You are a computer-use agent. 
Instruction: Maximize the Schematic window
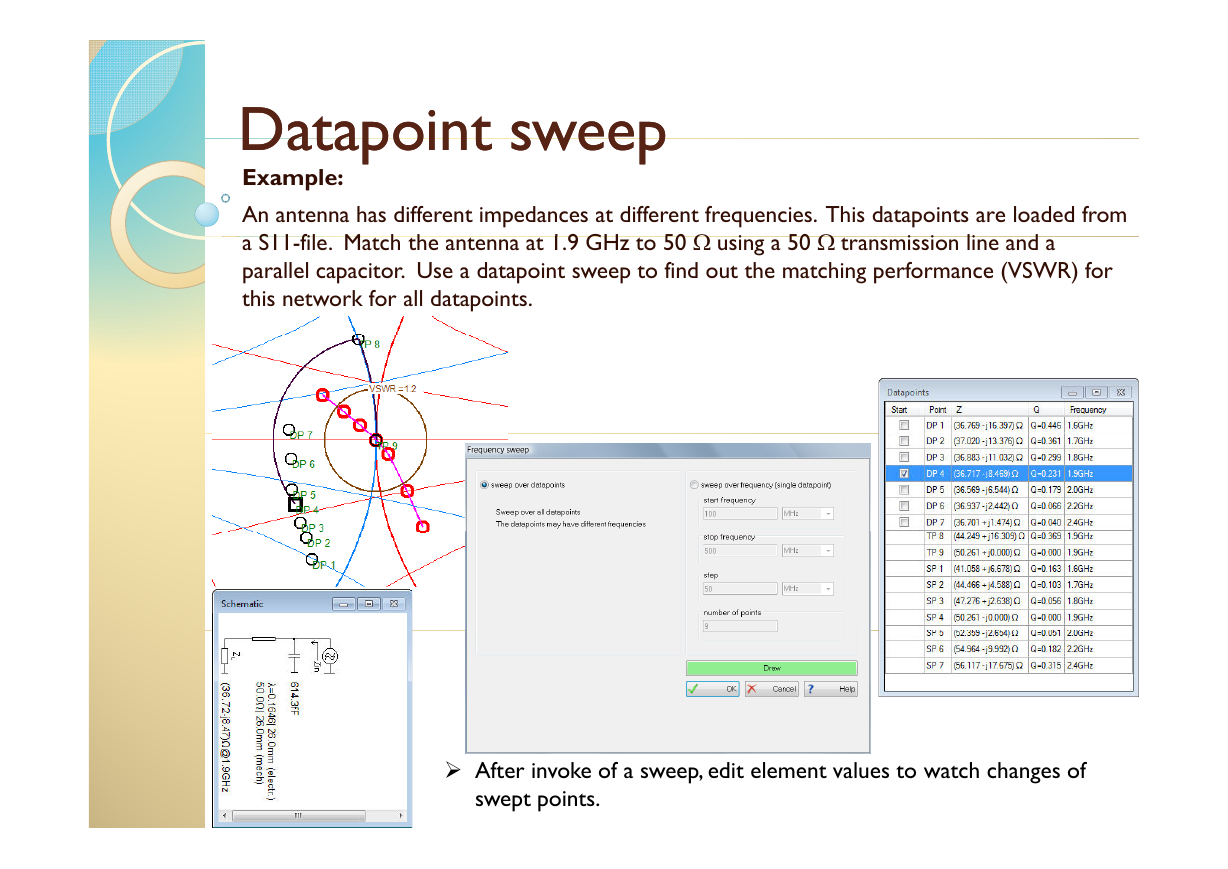coord(369,604)
